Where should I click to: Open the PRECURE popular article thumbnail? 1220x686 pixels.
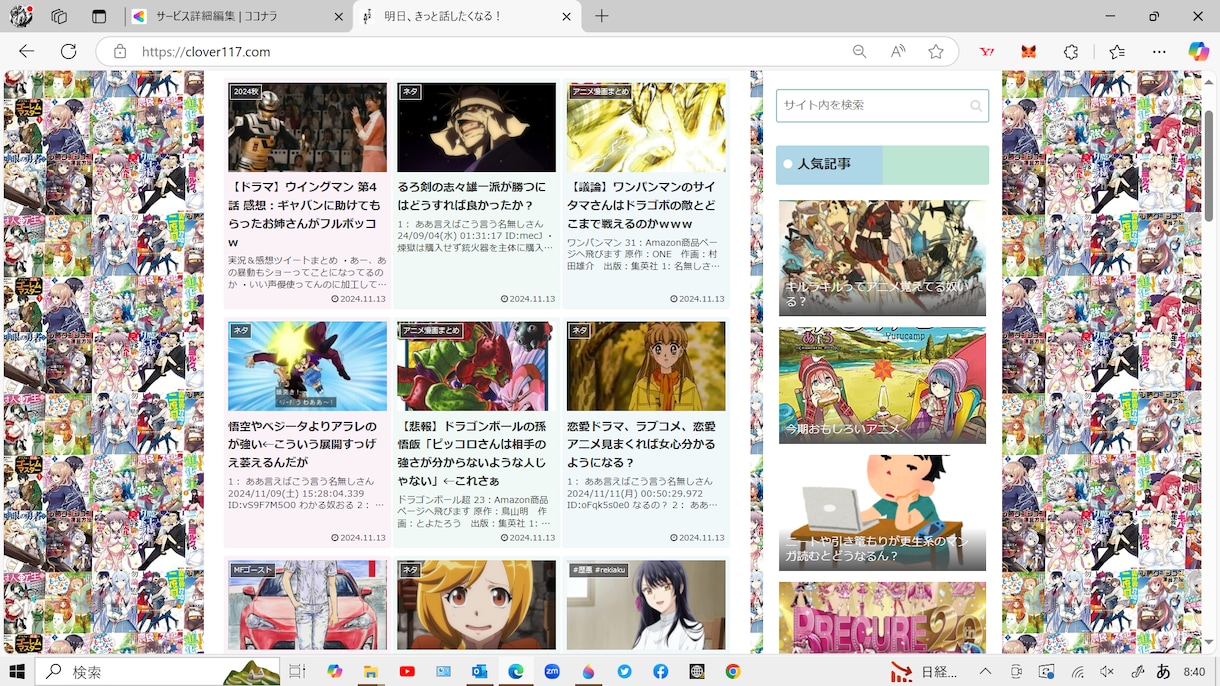pyautogui.click(x=882, y=617)
